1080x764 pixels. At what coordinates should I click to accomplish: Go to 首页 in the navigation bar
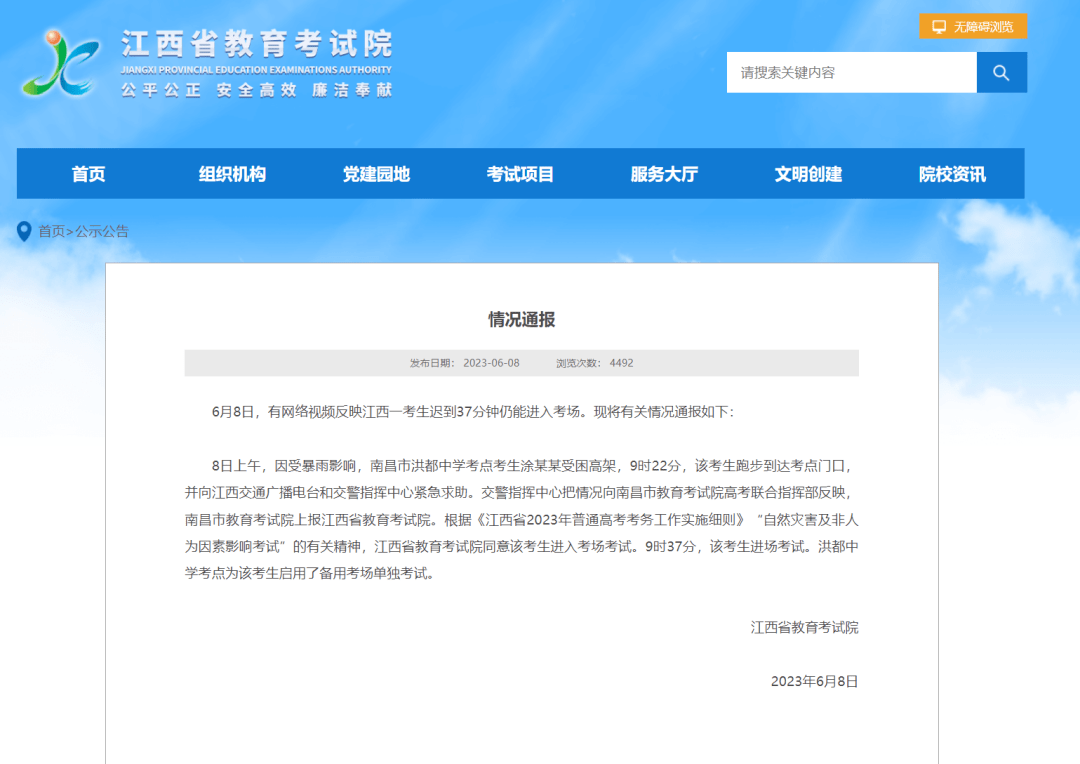click(x=88, y=174)
